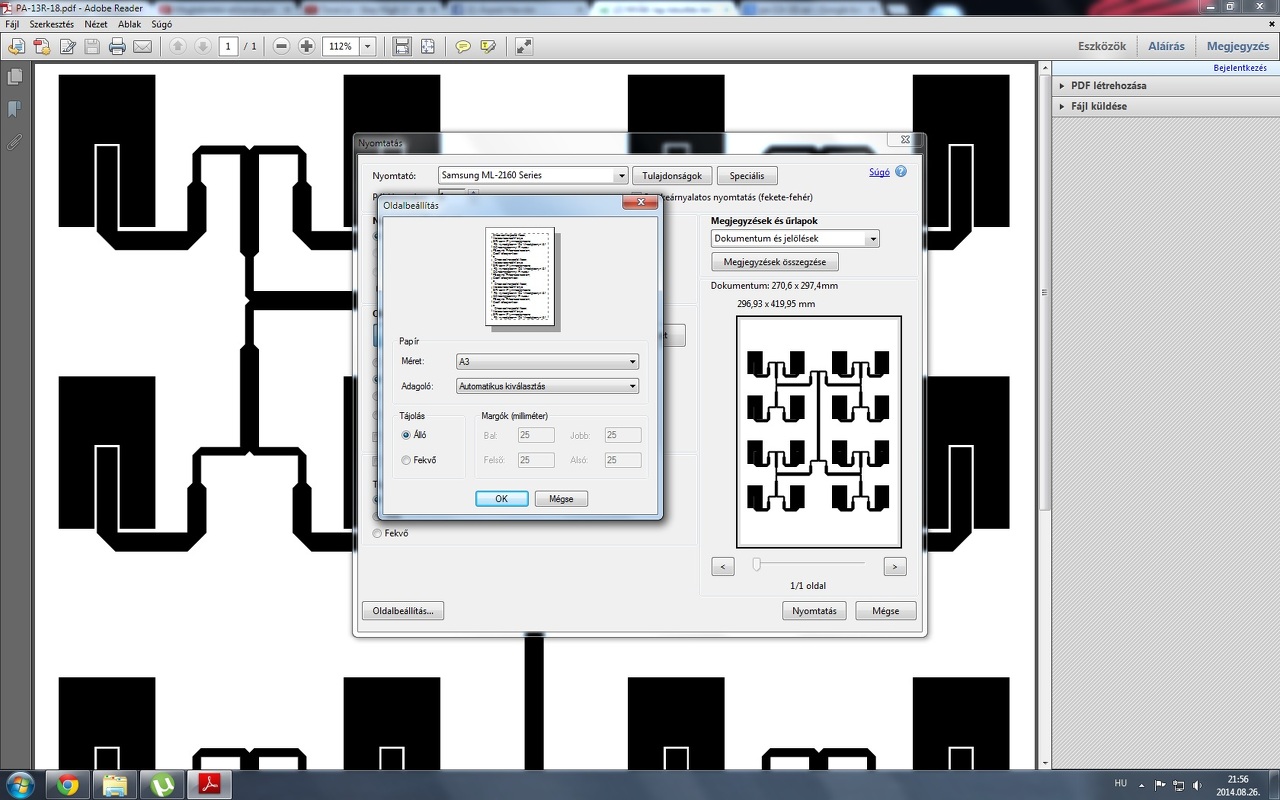Expand the PDF létrehozása panel
Image resolution: width=1280 pixels, height=800 pixels.
point(1108,86)
